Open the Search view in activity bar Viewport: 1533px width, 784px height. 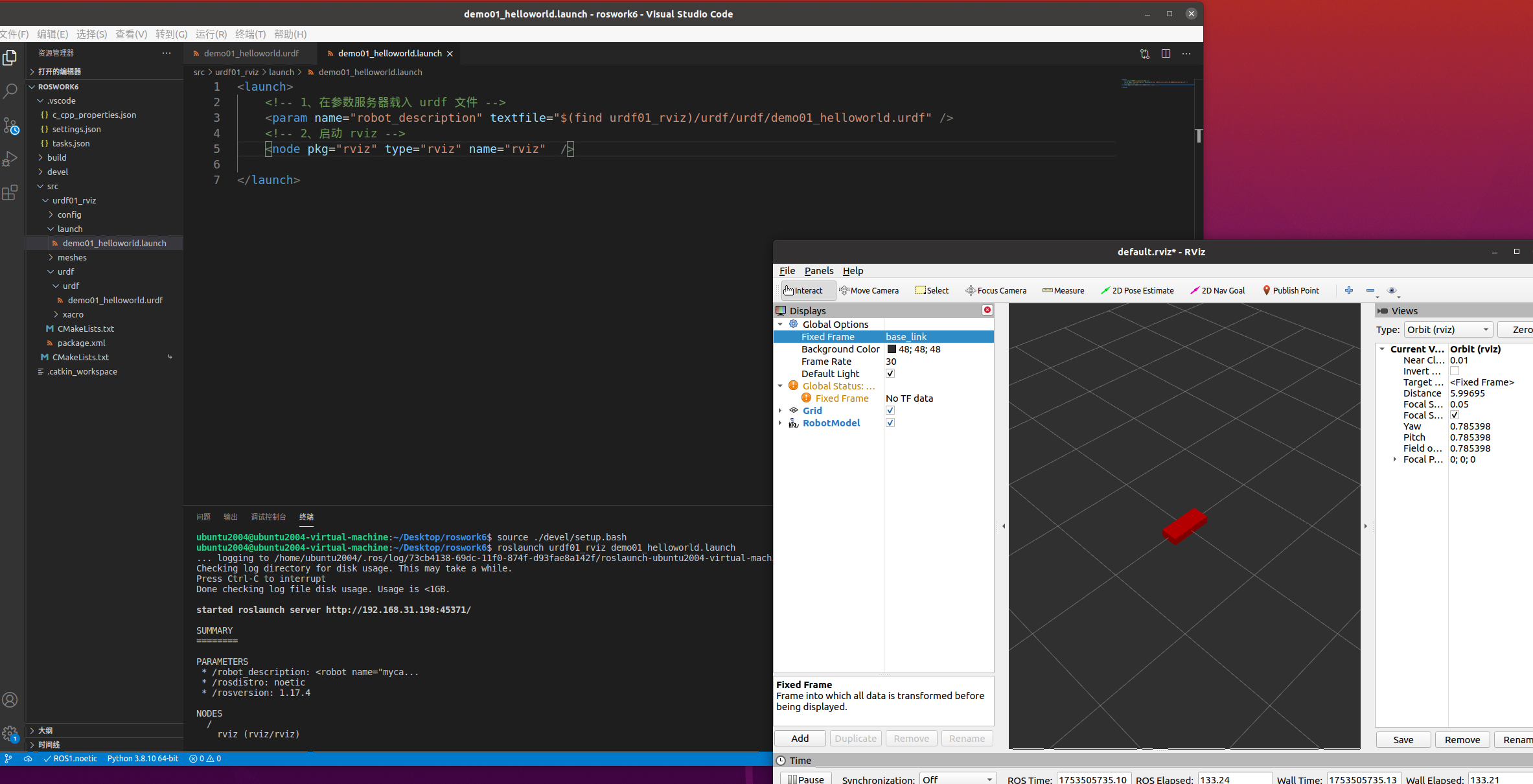[x=10, y=91]
